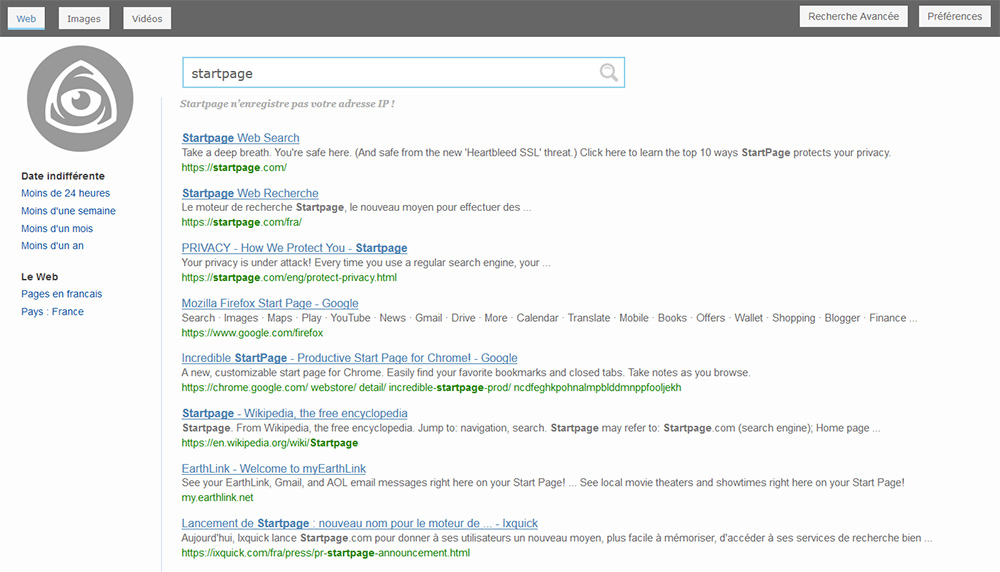Click the 'See your EarthLink, Gmail' snippet
The width and height of the screenshot is (1000, 572).
(543, 483)
